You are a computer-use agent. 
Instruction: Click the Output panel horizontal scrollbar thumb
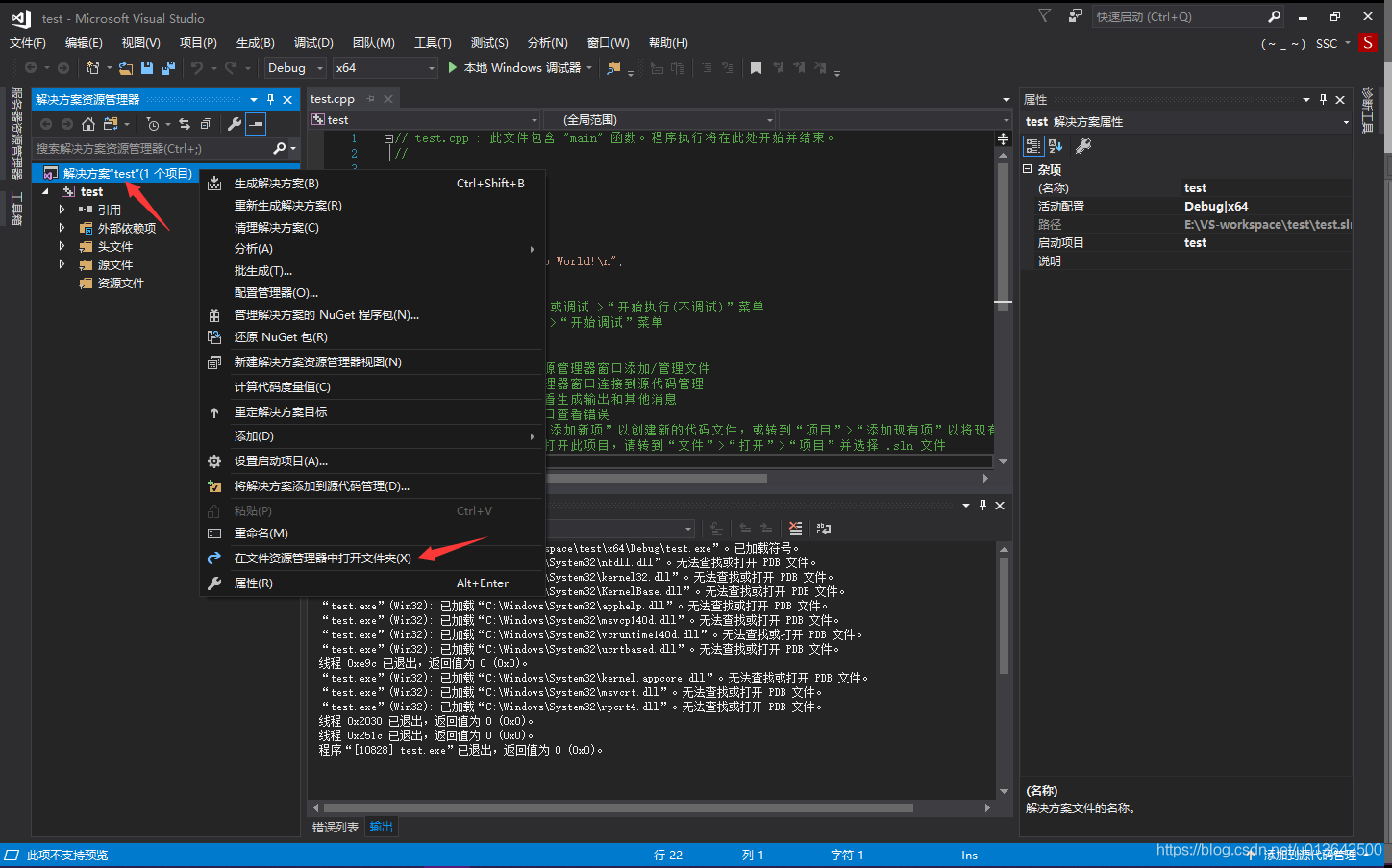(x=618, y=808)
